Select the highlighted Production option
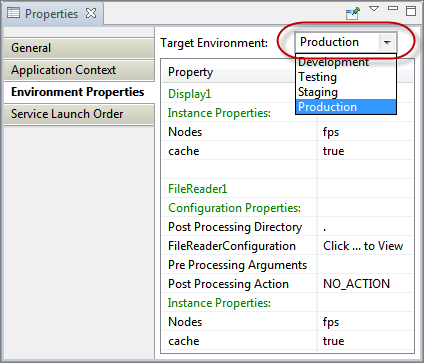Screen dimensions: 424x363 click(346, 107)
